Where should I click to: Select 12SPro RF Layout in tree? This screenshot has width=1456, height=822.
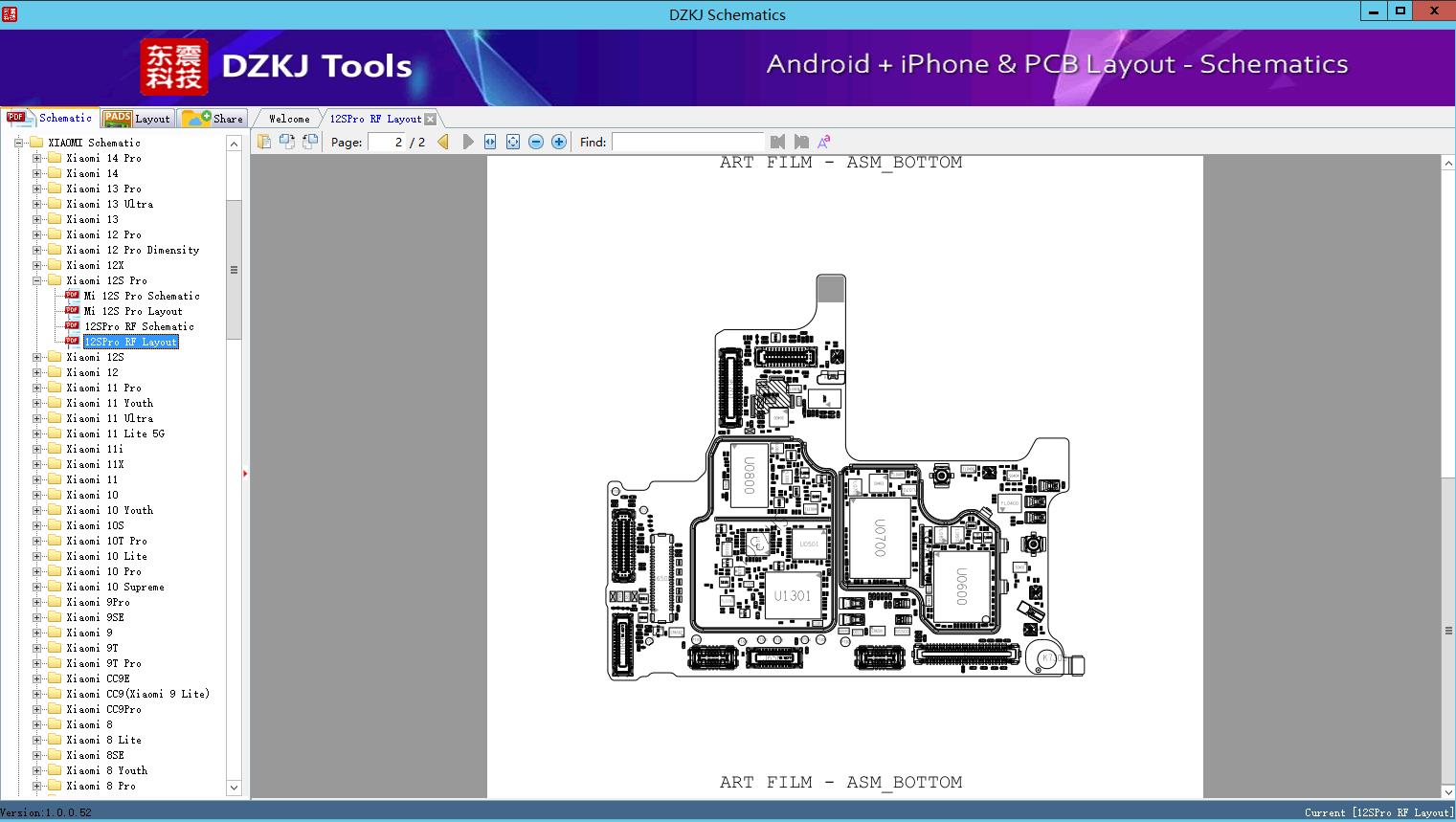tap(131, 342)
